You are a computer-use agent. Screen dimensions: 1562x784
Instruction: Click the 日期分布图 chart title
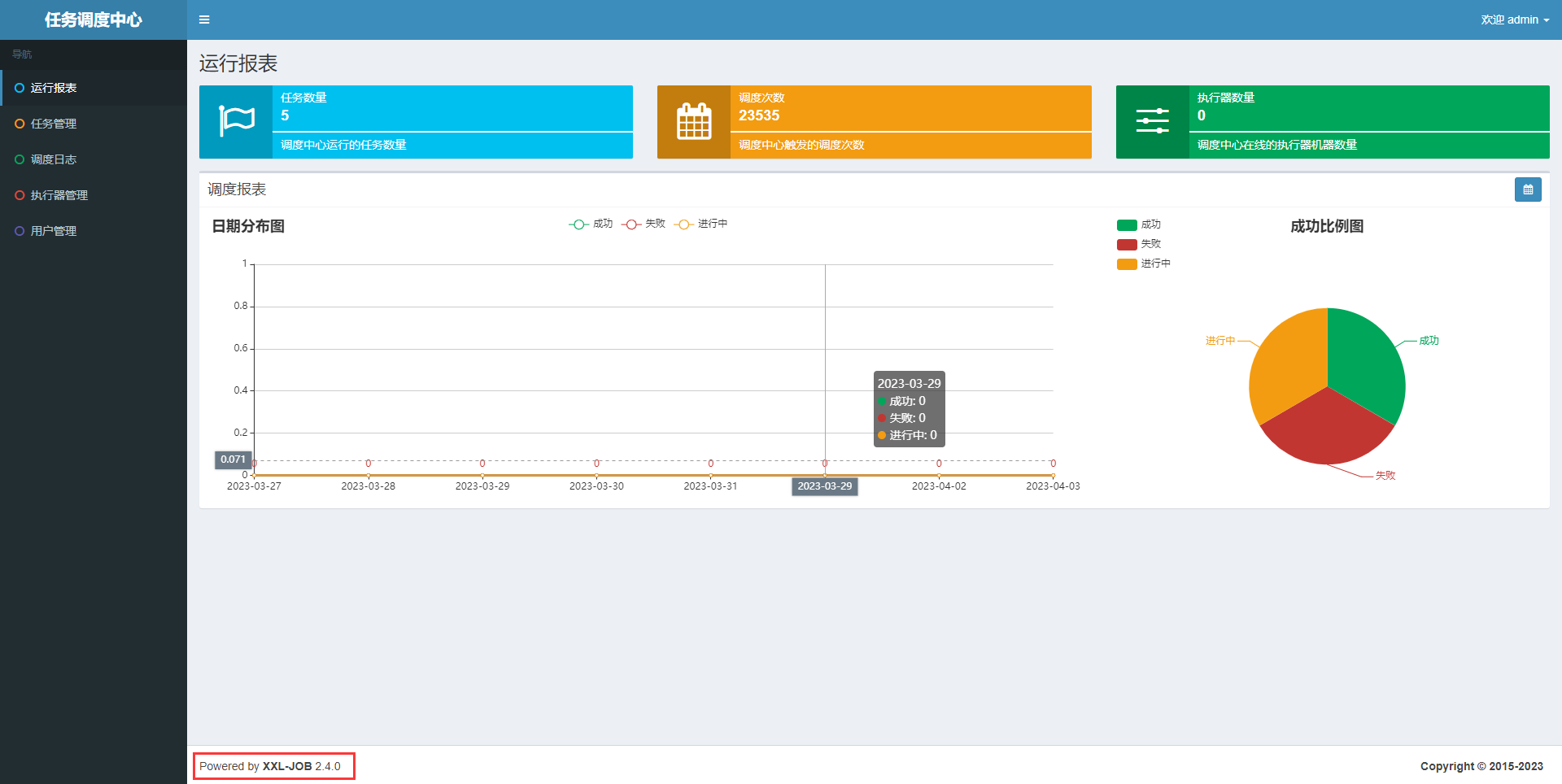pyautogui.click(x=248, y=226)
